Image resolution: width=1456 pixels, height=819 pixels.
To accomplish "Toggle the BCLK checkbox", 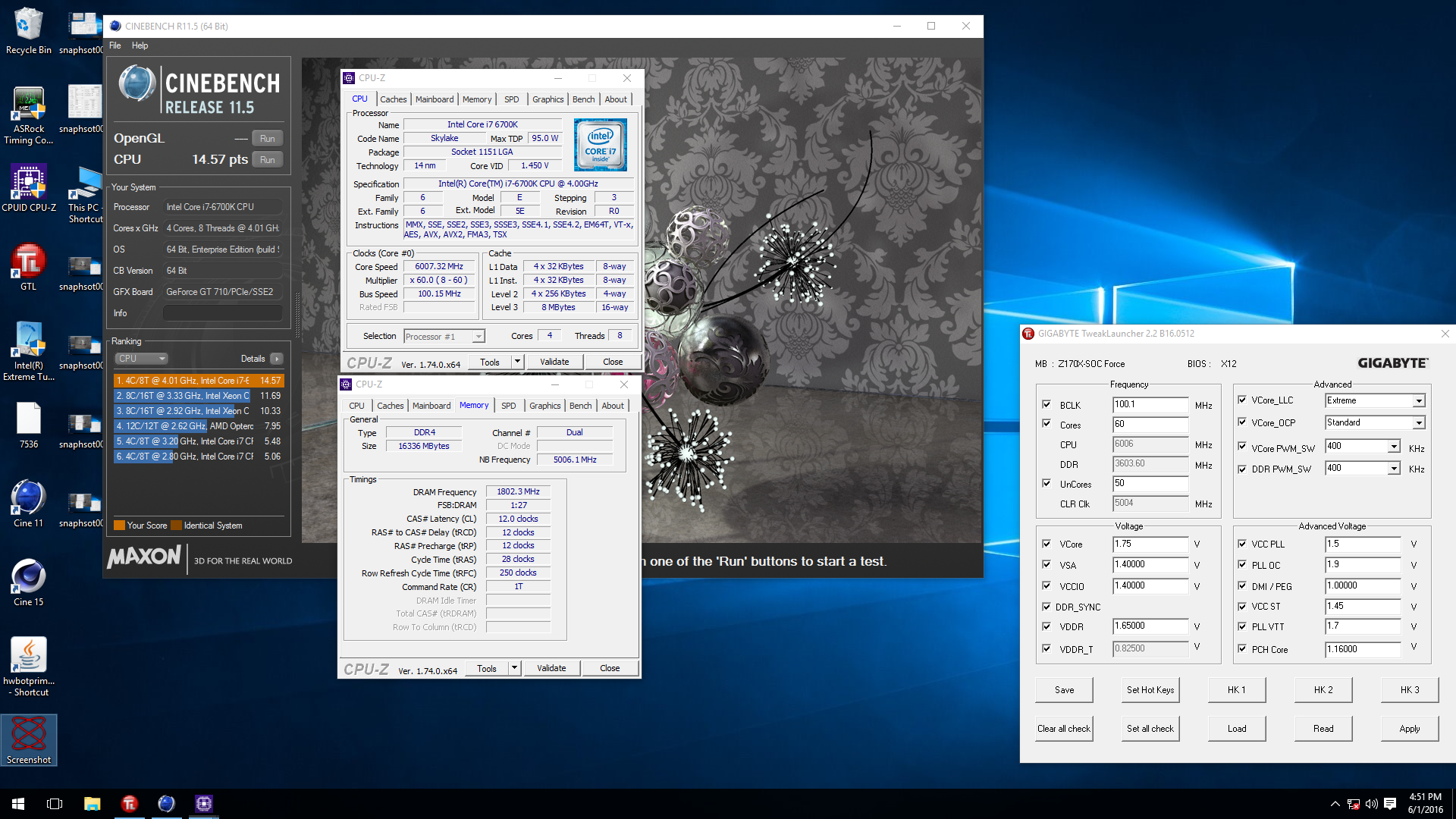I will coord(1046,405).
